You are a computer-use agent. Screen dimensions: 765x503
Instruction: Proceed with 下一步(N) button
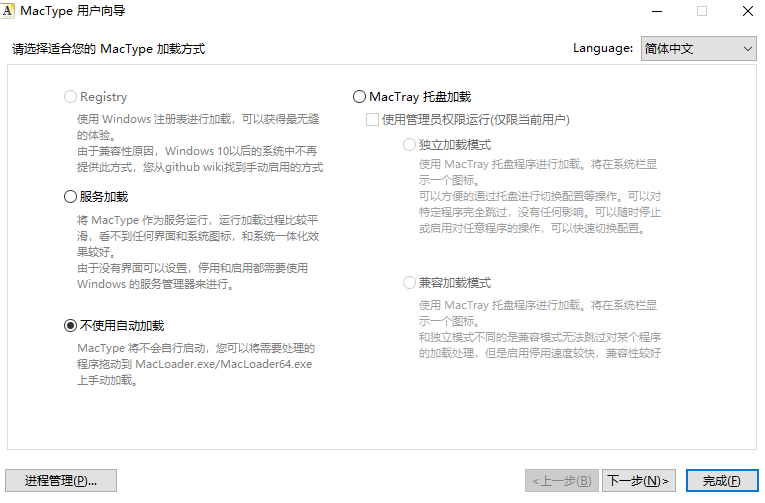[639, 481]
